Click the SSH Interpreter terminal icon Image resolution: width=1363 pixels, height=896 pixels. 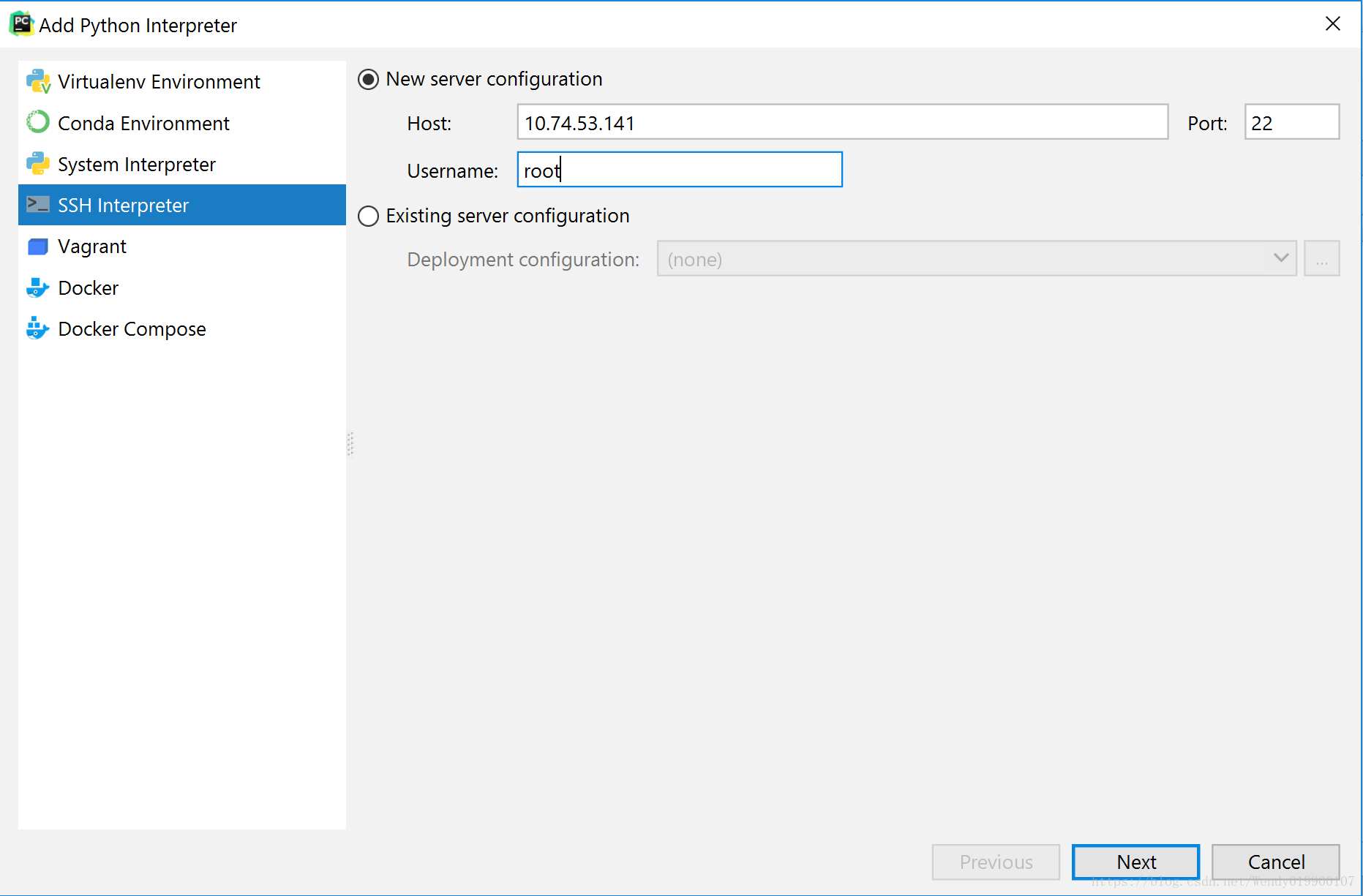pos(38,204)
